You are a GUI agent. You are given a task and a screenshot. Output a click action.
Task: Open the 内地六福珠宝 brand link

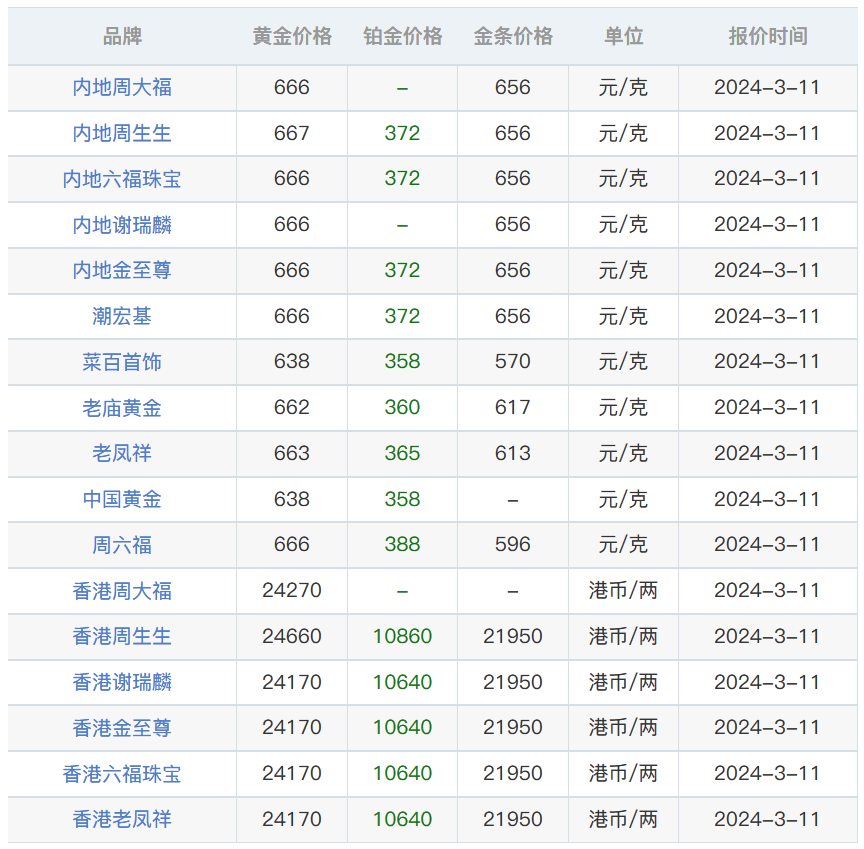122,179
